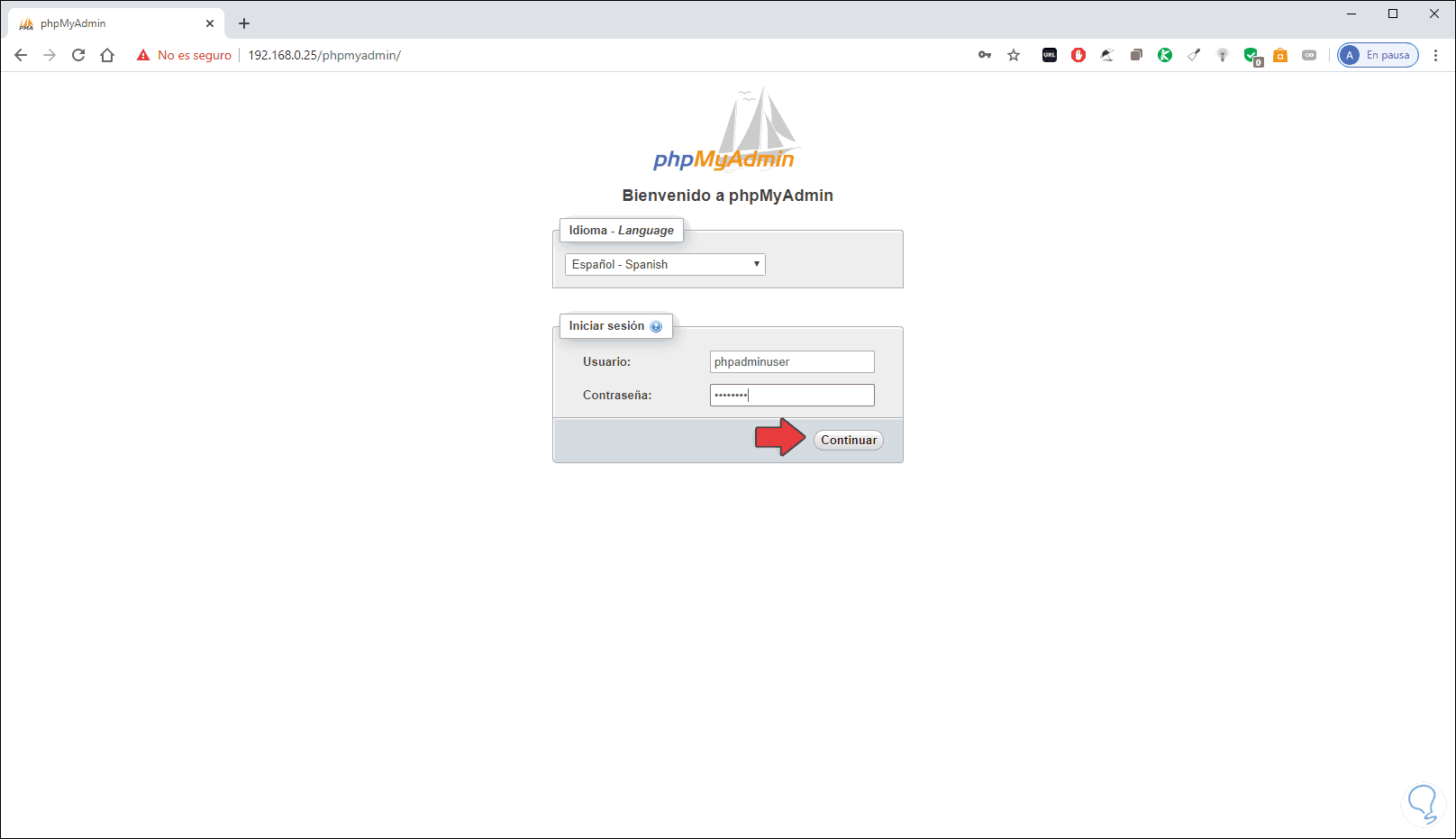Viewport: 1456px width, 839px height.
Task: Click the URL extension icon
Action: click(x=1050, y=55)
